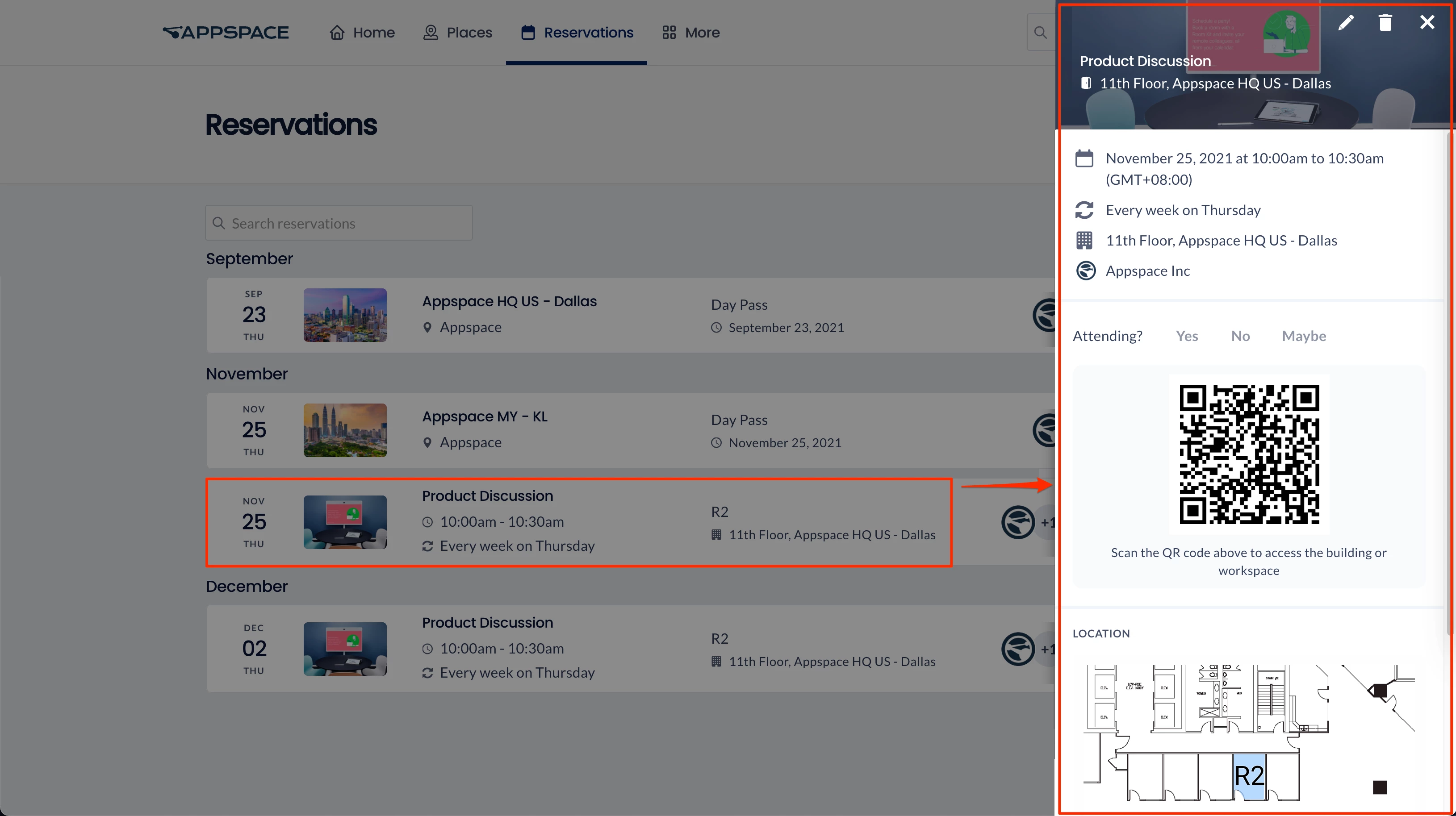Click the Appspace Inc organizer avatar icon
This screenshot has height=816, width=1456.
1085,271
